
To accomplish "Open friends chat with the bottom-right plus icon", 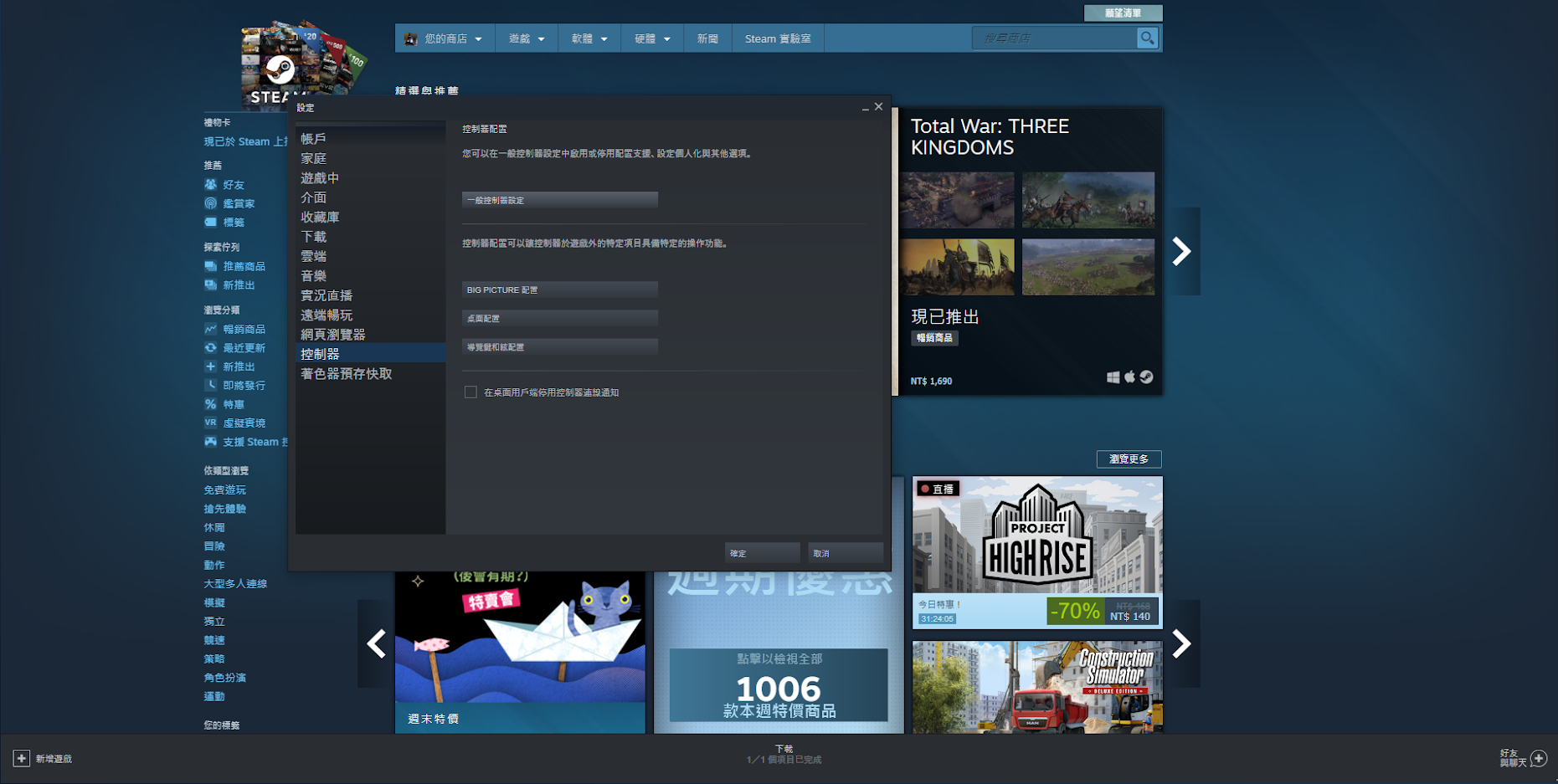I will (x=1539, y=758).
